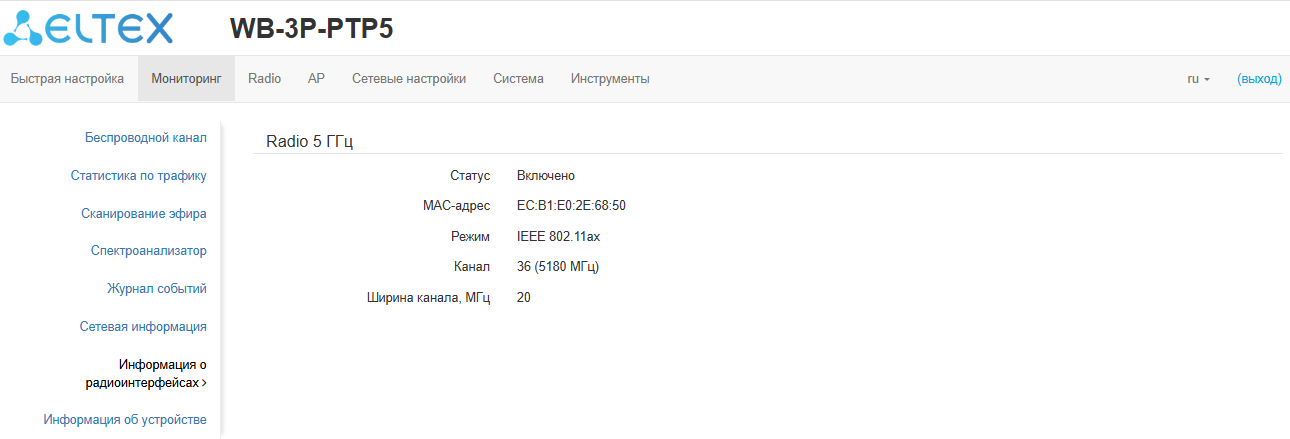Click the (выход) logout link
Screen dimensions: 1290x439
[x=1259, y=79]
